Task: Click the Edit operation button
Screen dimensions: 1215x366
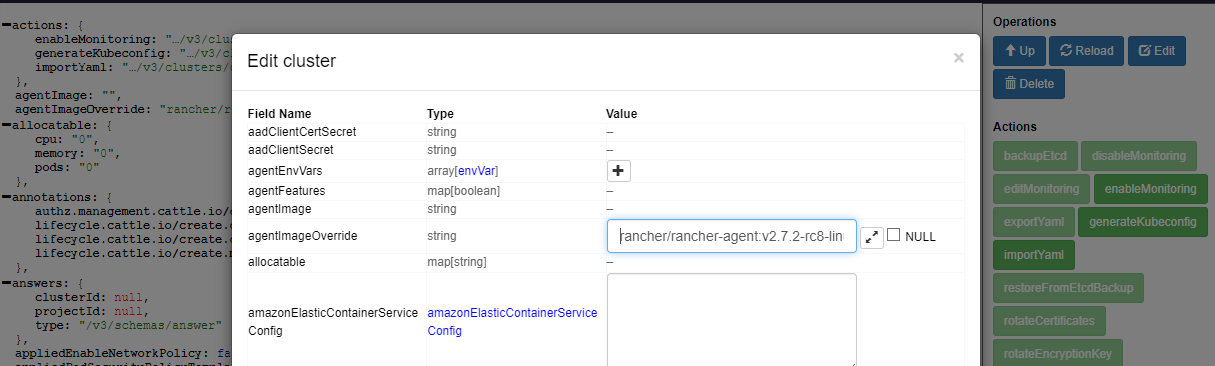Action: (1156, 51)
